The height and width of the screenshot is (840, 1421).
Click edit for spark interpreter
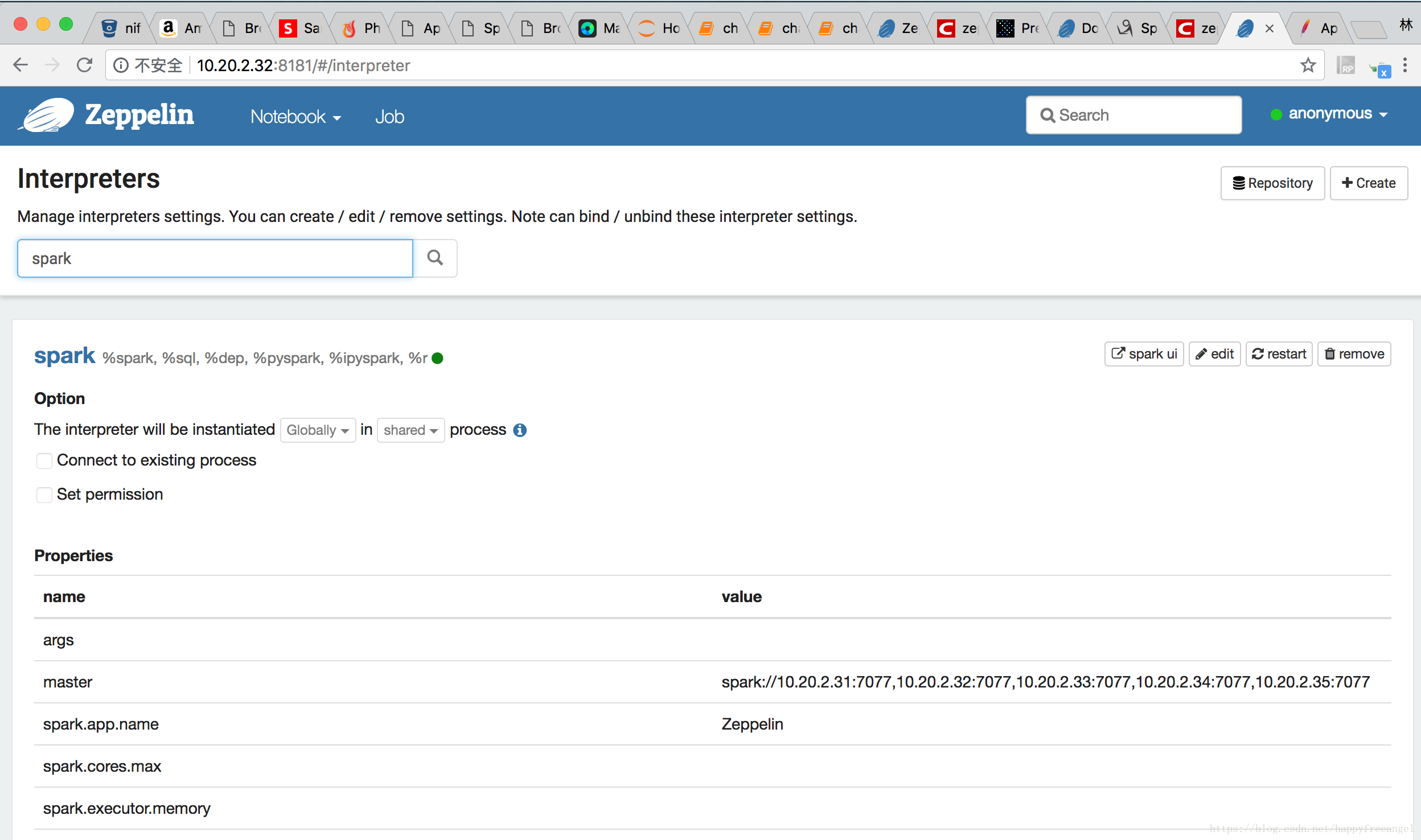tap(1214, 354)
